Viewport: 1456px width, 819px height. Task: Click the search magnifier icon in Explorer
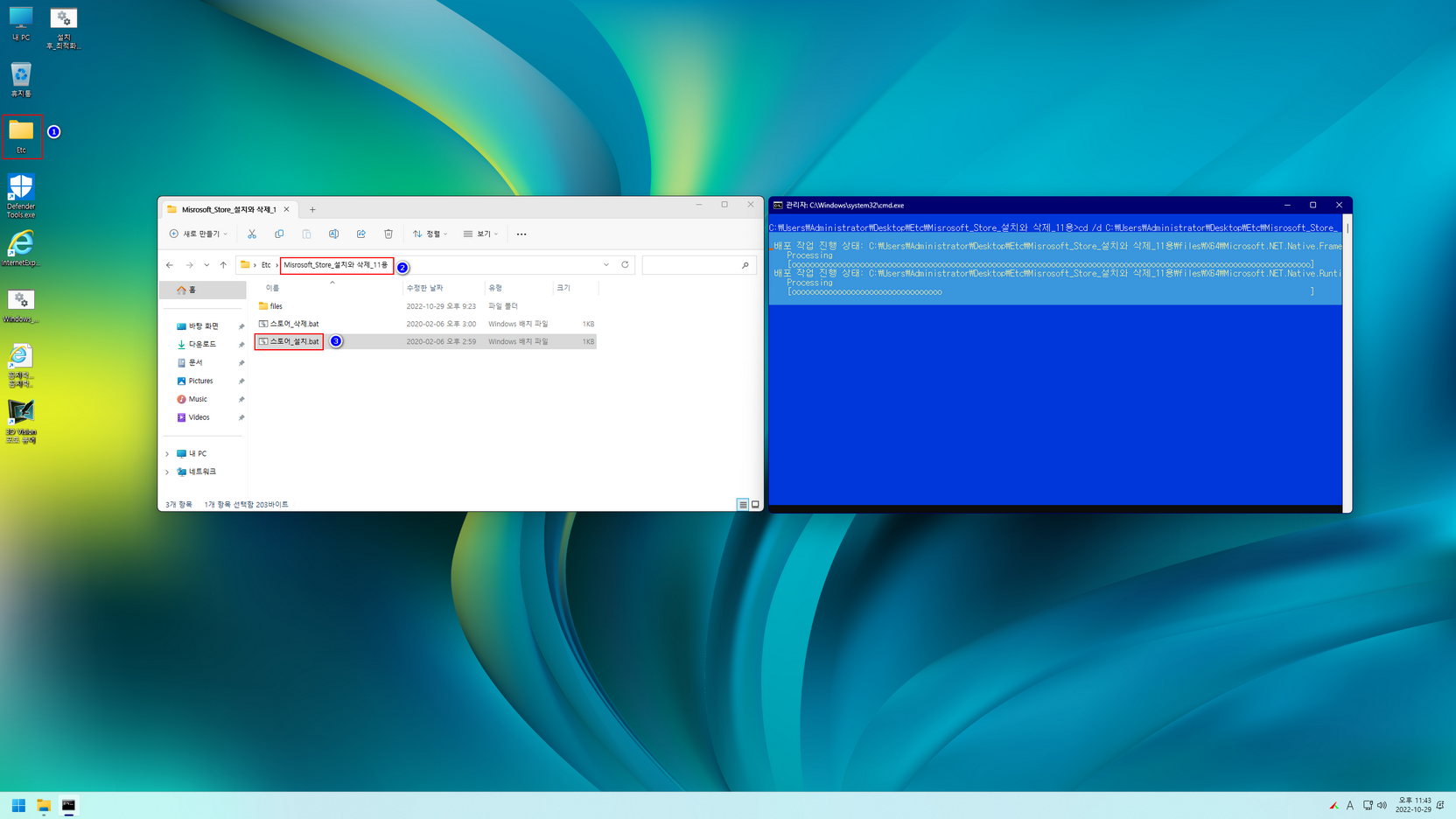point(745,265)
